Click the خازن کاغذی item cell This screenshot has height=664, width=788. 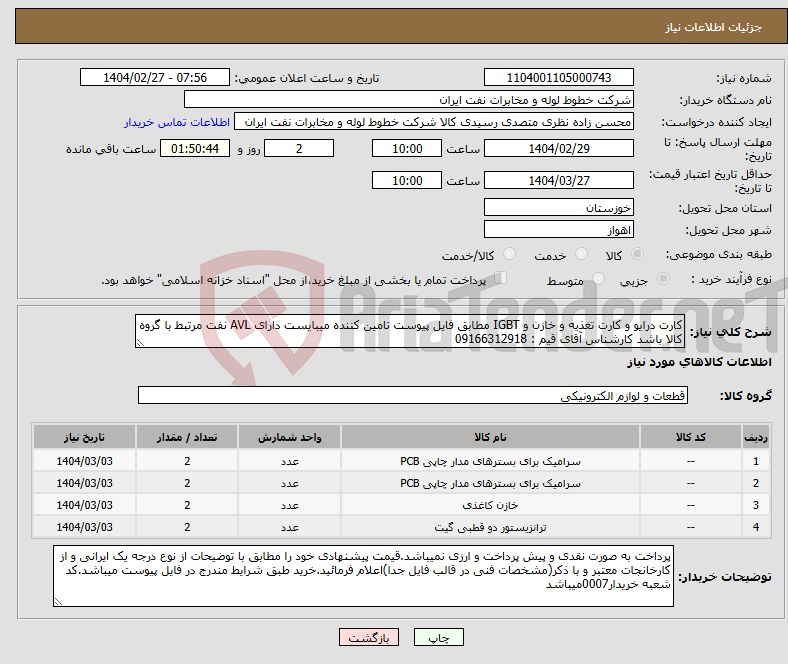point(490,505)
